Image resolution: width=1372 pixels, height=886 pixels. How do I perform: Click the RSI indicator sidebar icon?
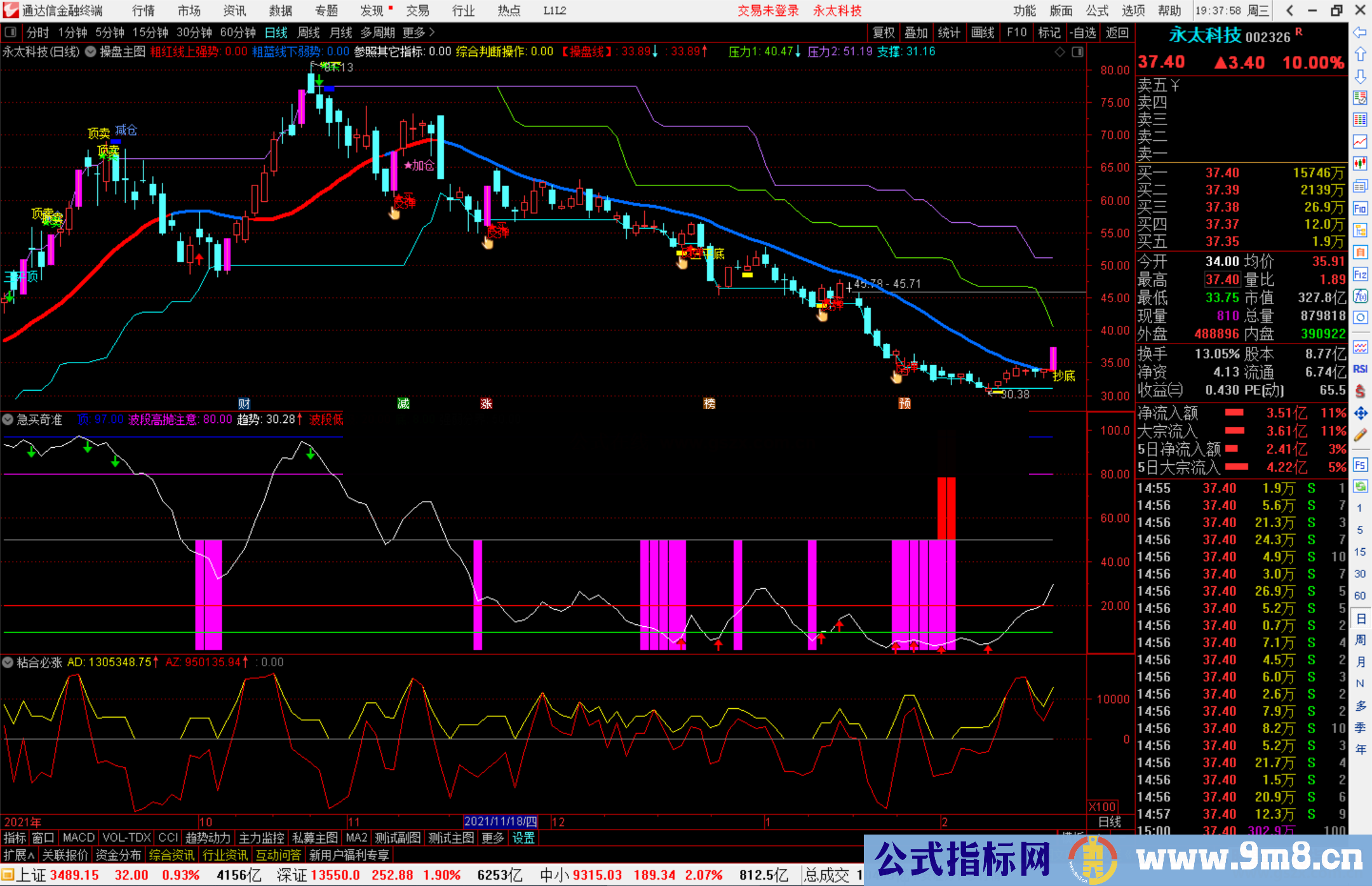click(x=1360, y=369)
